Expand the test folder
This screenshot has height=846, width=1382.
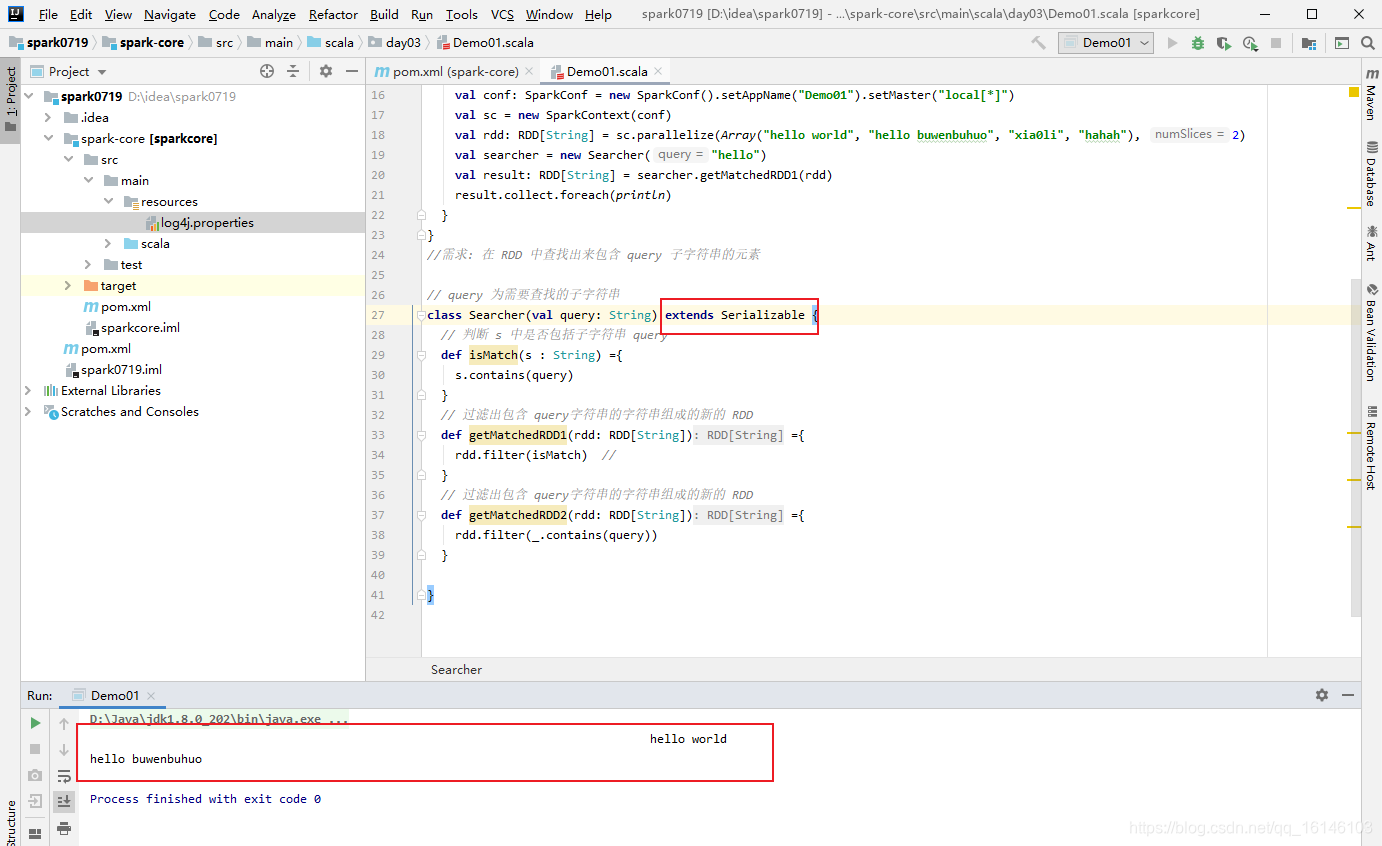tap(88, 265)
